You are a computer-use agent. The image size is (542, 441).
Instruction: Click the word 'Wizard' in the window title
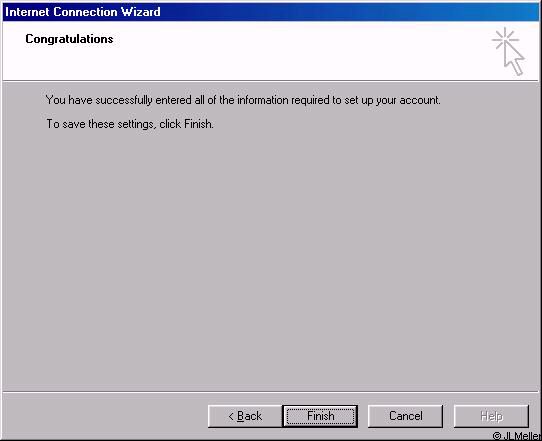(140, 12)
